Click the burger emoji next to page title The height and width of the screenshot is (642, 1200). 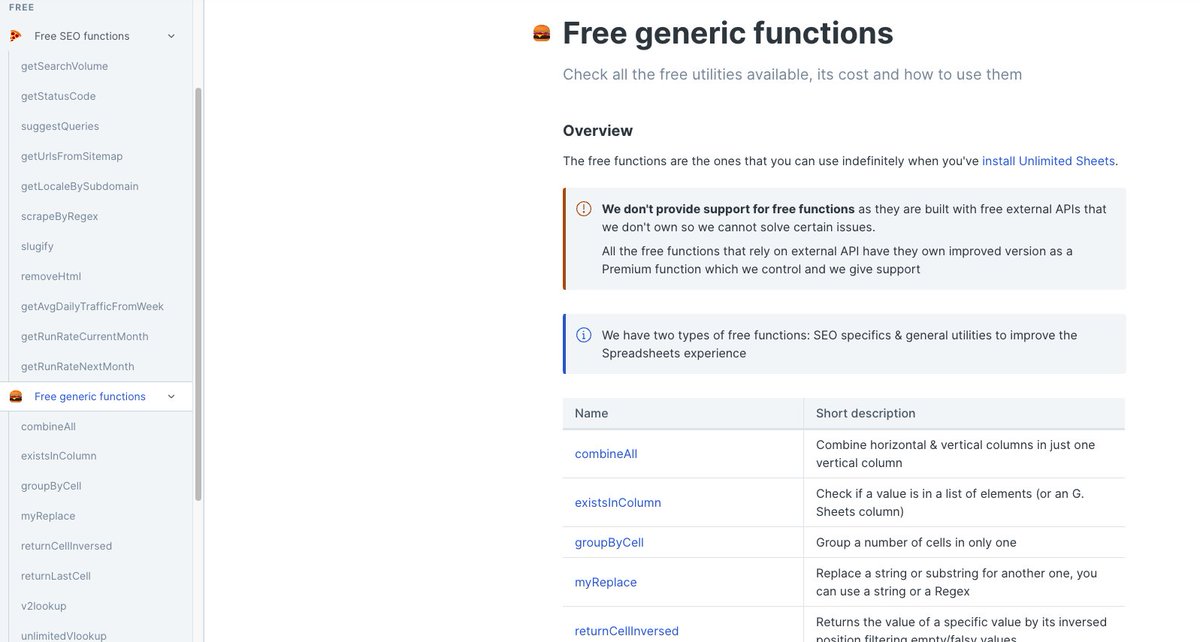pos(541,33)
